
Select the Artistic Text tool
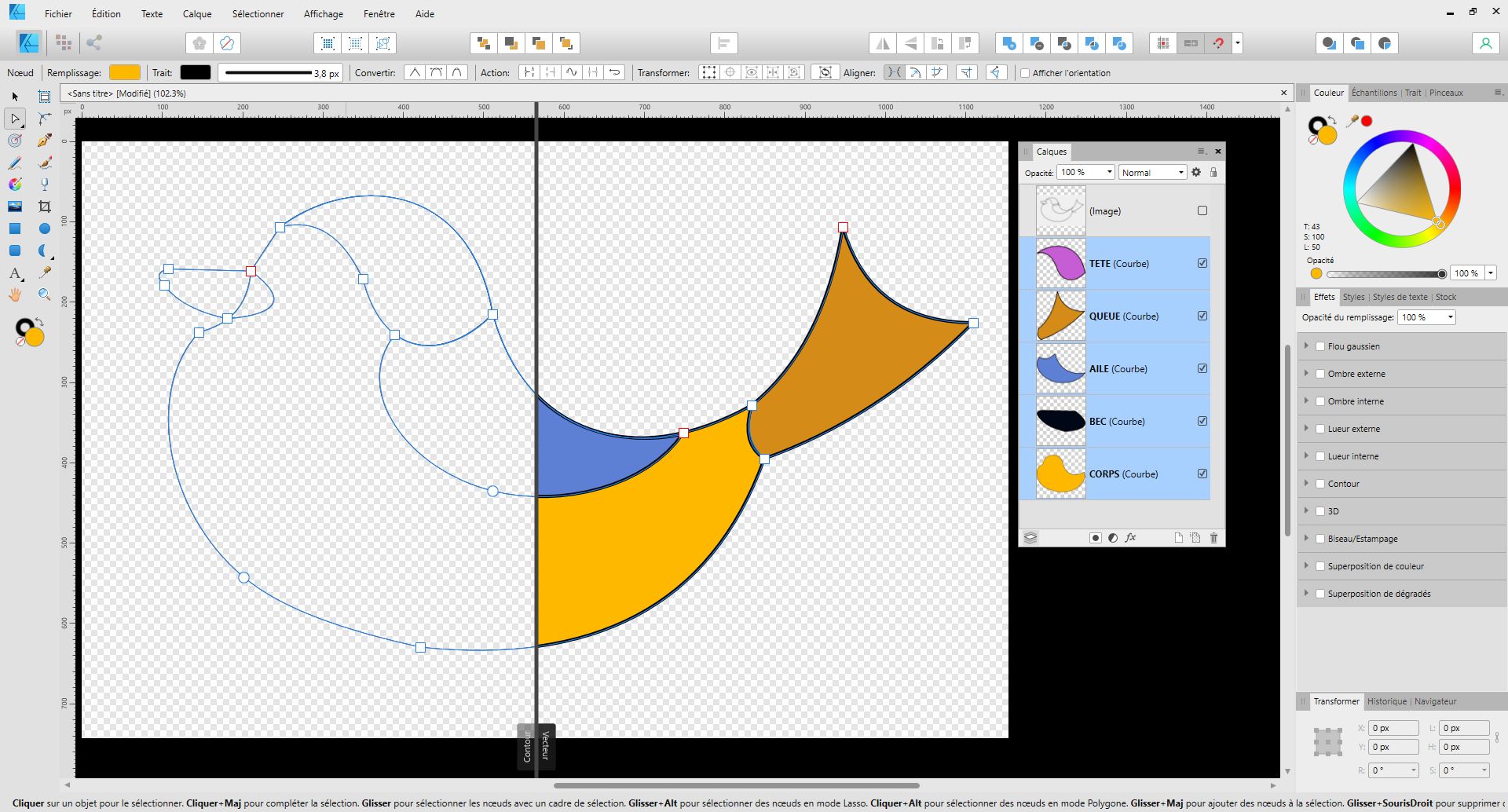tap(15, 273)
